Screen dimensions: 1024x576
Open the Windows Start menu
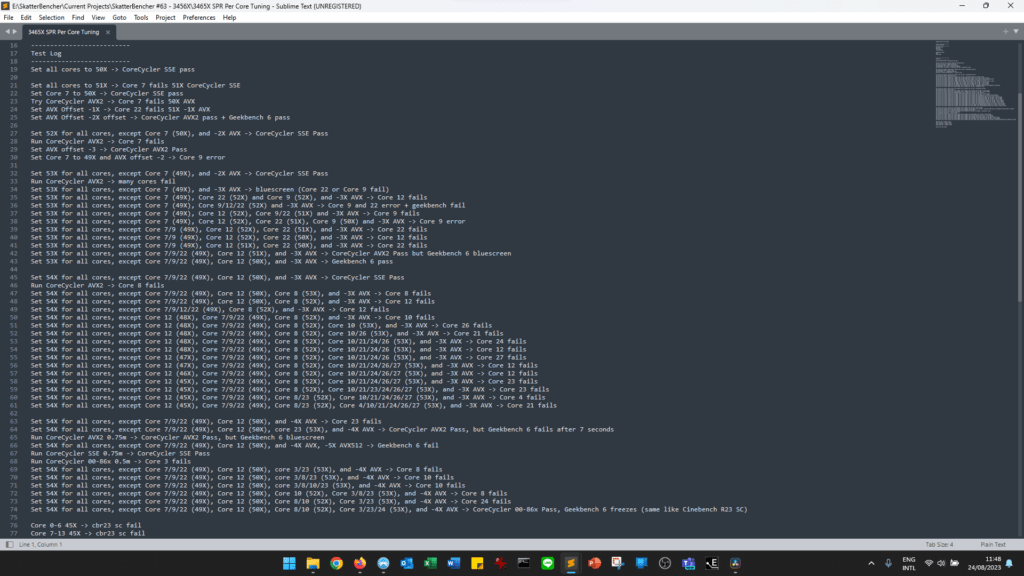[289, 563]
